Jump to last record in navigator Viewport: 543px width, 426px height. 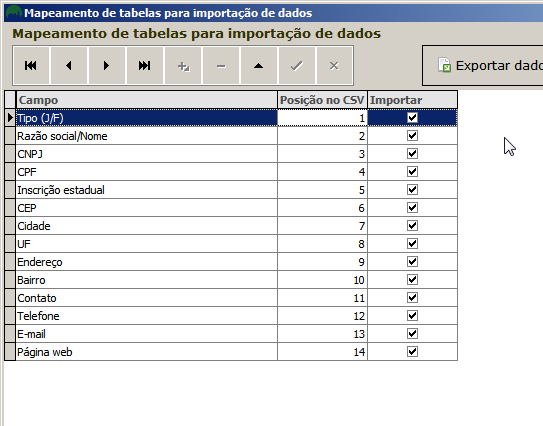click(x=144, y=65)
